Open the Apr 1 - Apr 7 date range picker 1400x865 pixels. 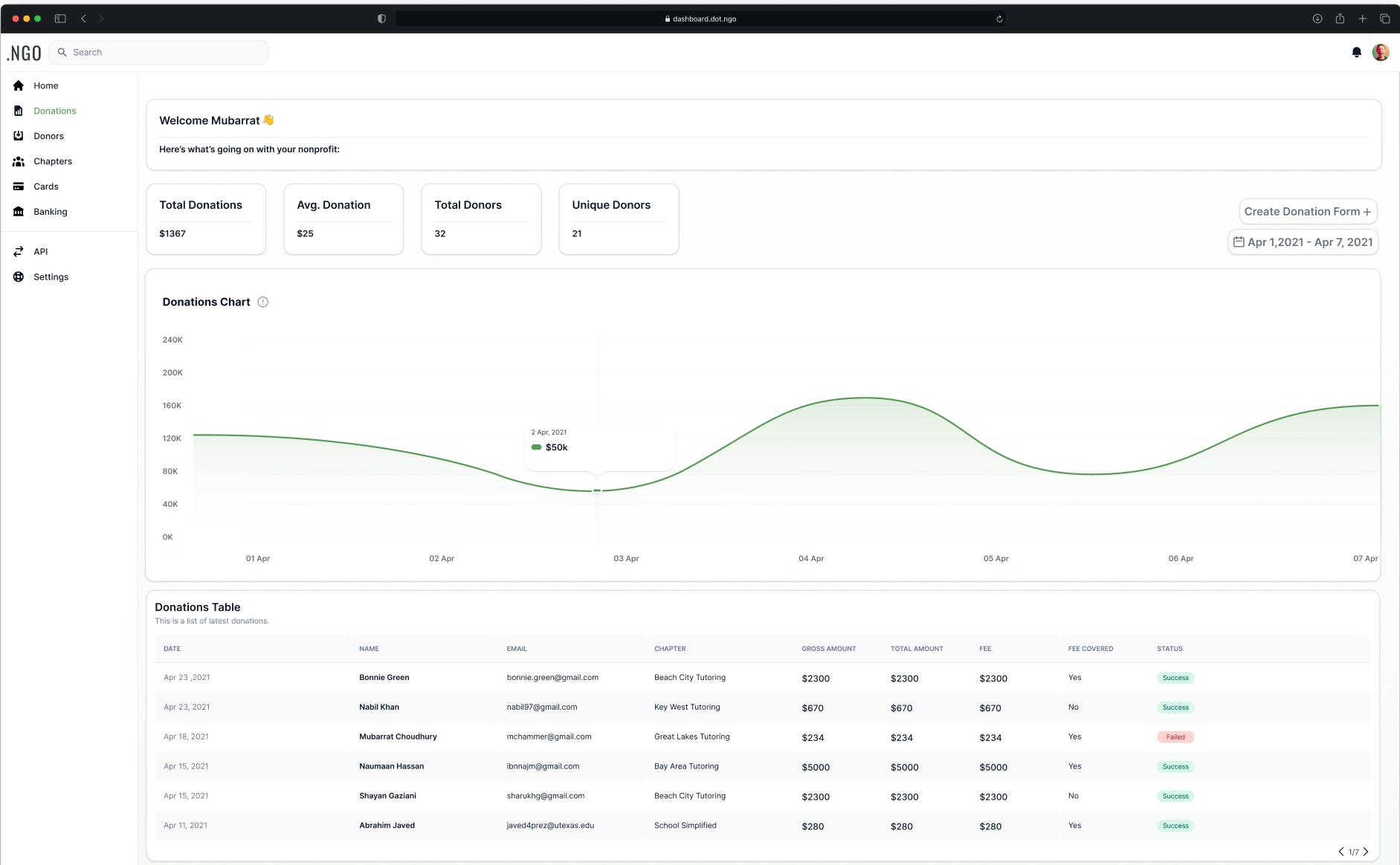click(x=1303, y=242)
